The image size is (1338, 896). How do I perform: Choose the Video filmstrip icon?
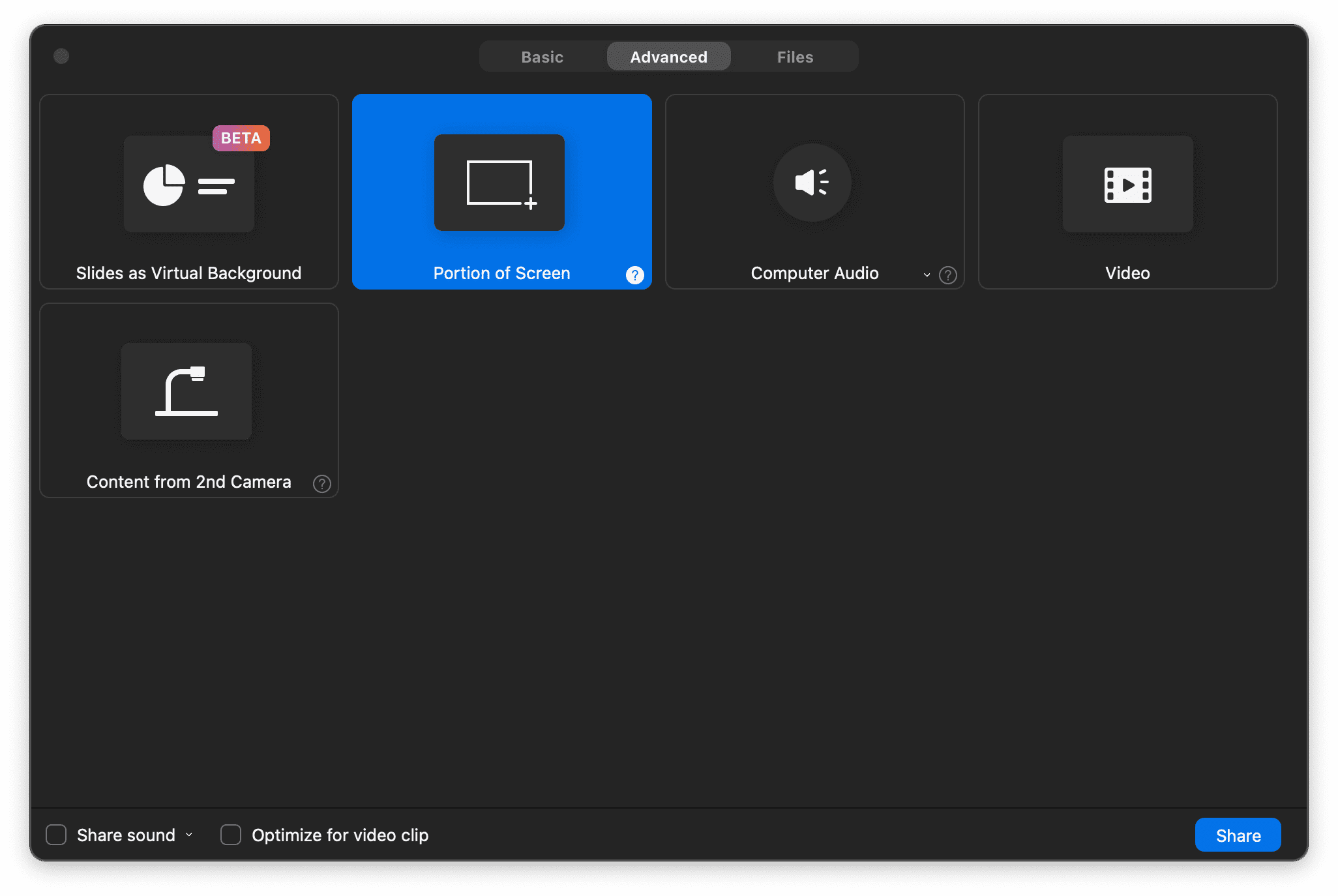[1128, 184]
